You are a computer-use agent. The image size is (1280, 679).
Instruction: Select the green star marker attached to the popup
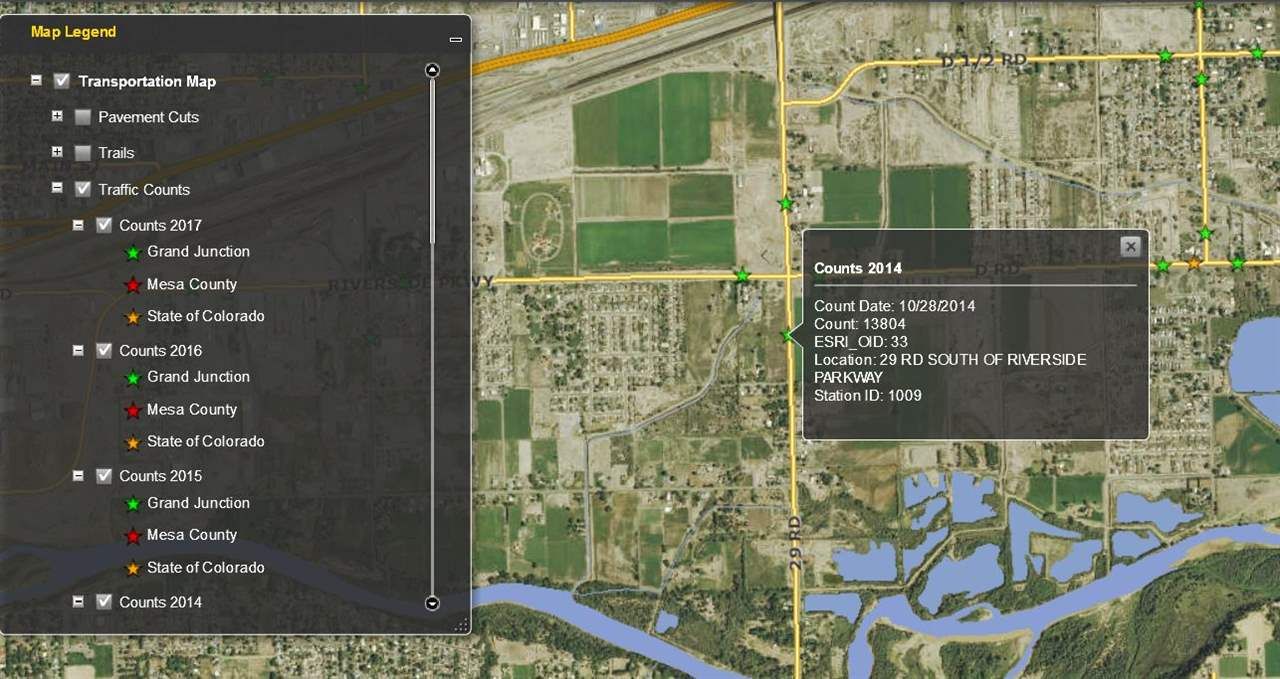tap(788, 335)
